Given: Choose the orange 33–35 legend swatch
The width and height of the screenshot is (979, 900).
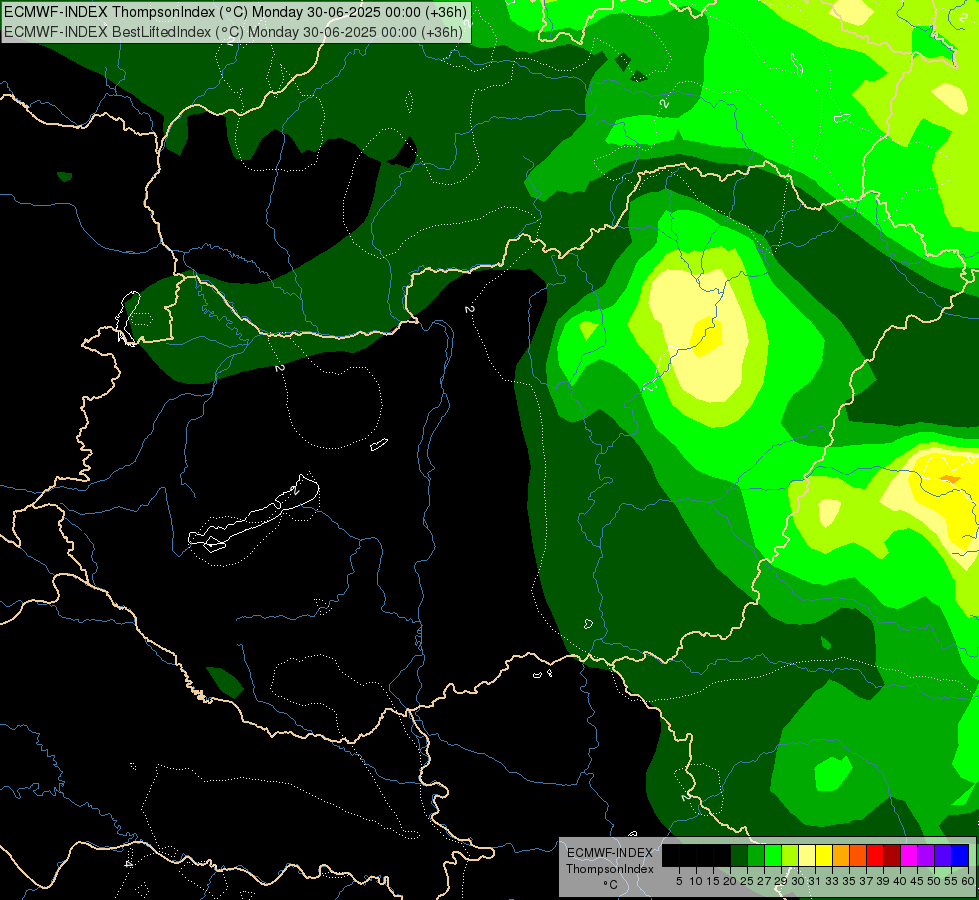Looking at the screenshot, I should [x=841, y=855].
